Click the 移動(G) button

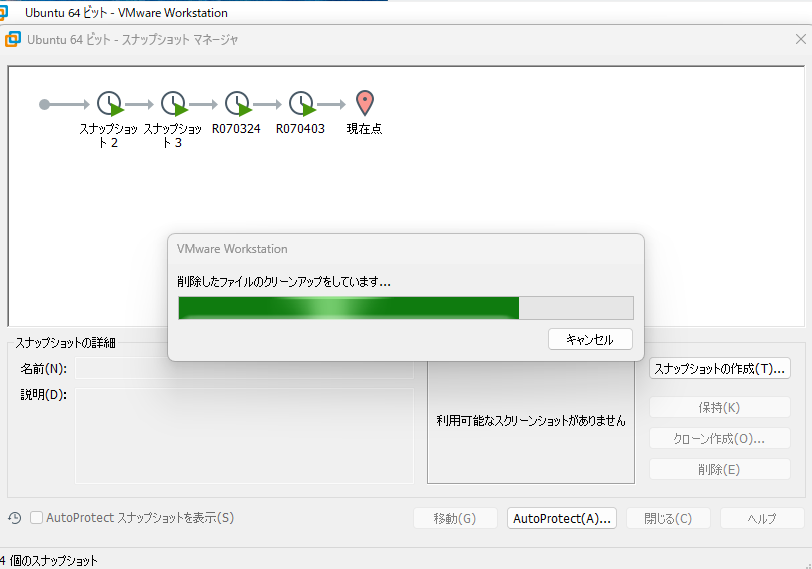pyautogui.click(x=455, y=518)
